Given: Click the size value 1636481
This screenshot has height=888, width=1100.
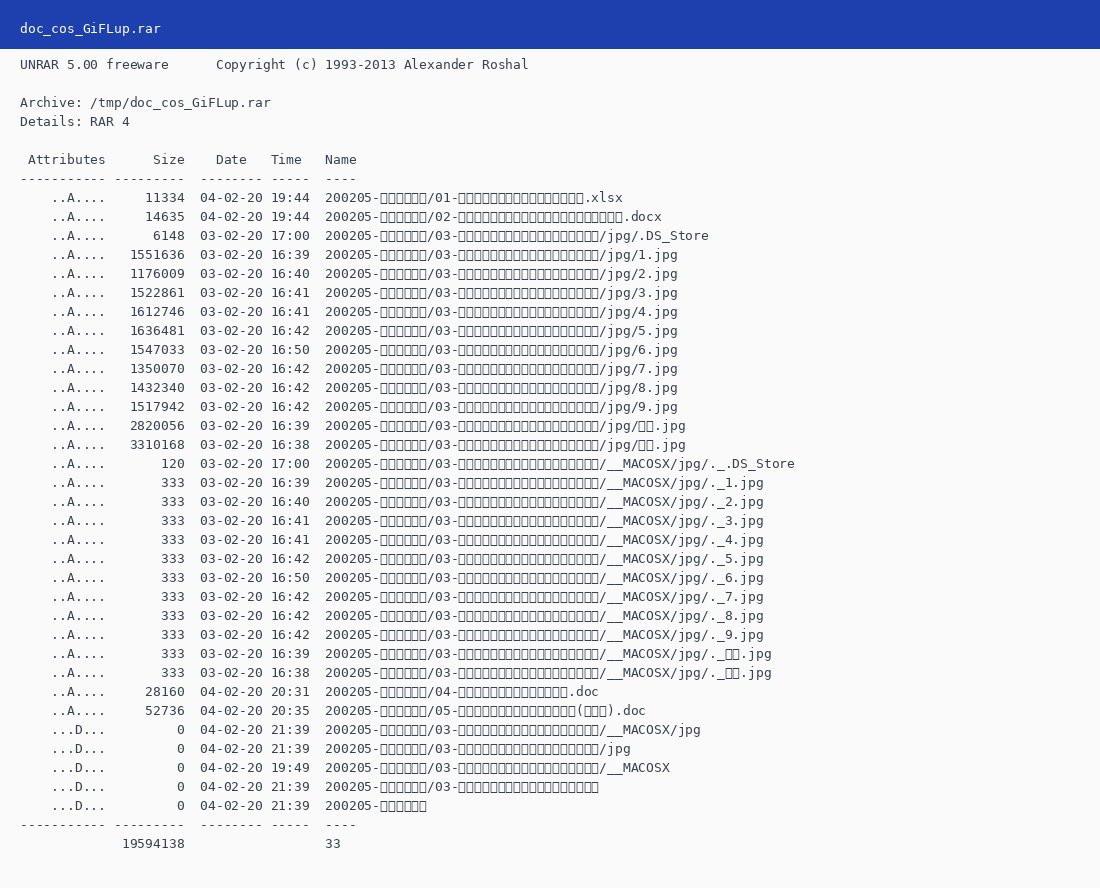Looking at the screenshot, I should pos(157,330).
